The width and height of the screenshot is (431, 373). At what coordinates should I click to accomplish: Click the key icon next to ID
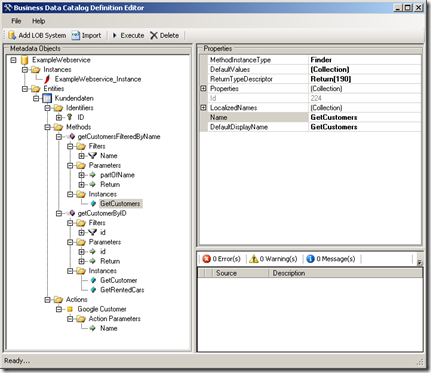tap(69, 117)
